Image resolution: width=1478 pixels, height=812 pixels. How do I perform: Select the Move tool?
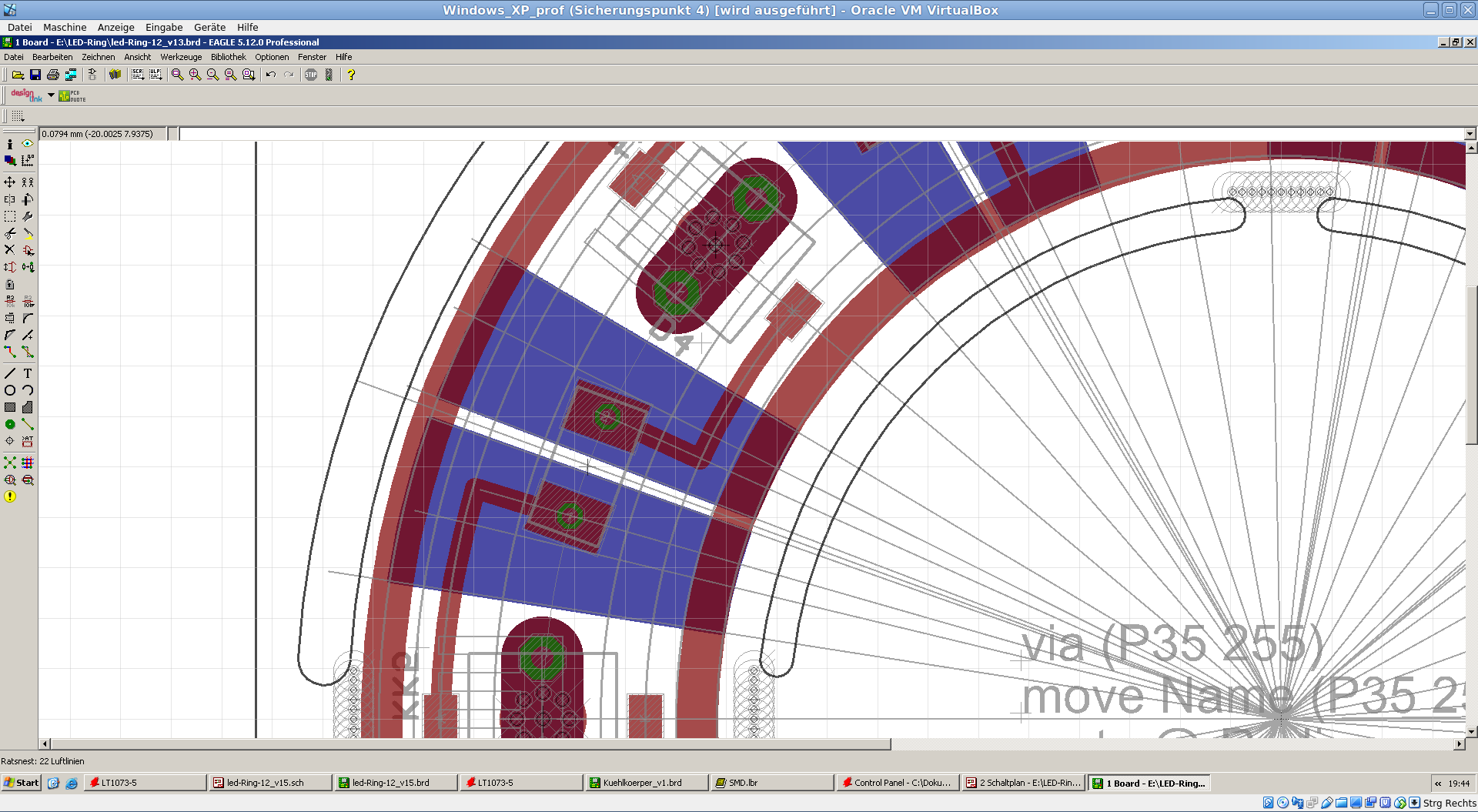[x=10, y=182]
